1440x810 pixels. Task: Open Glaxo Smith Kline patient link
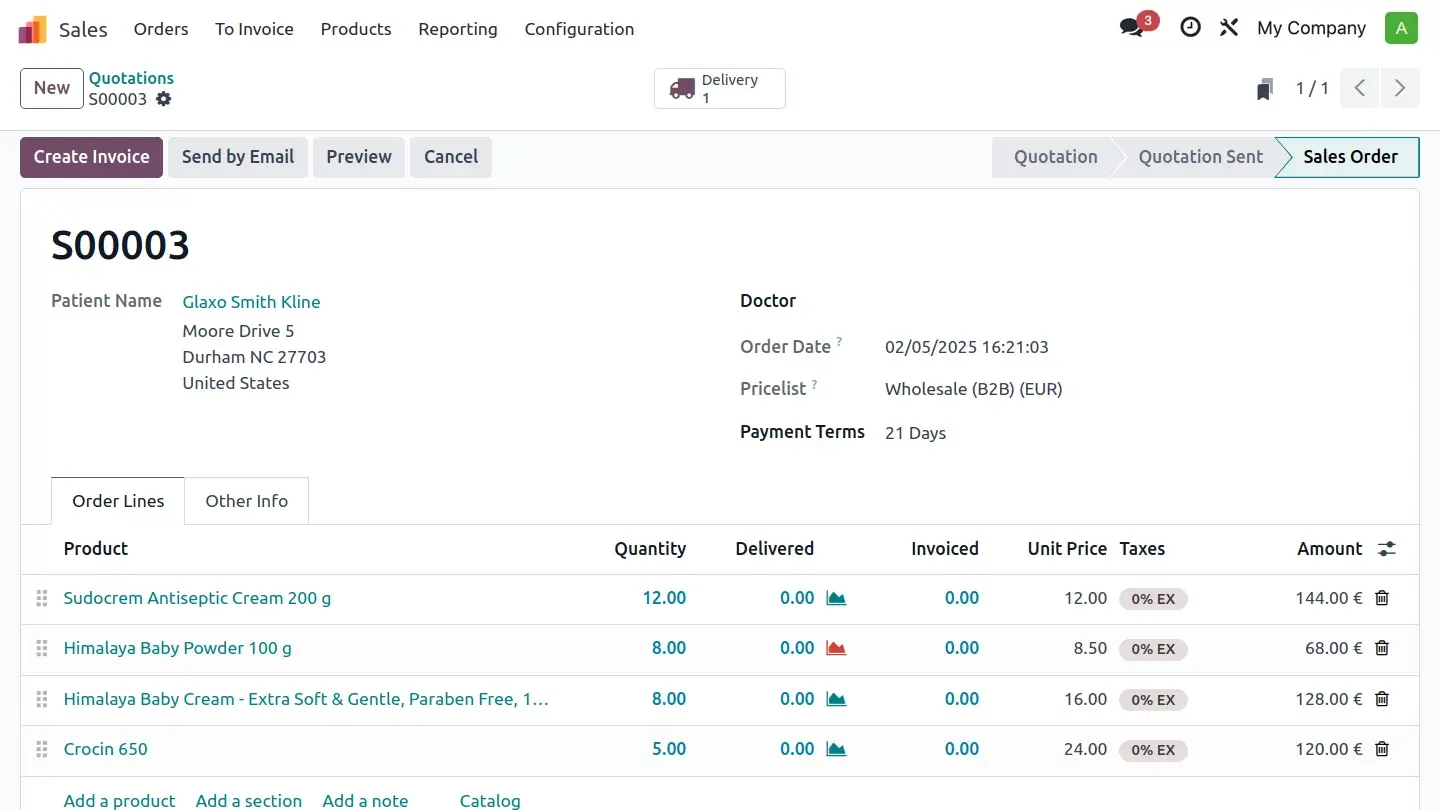[251, 302]
